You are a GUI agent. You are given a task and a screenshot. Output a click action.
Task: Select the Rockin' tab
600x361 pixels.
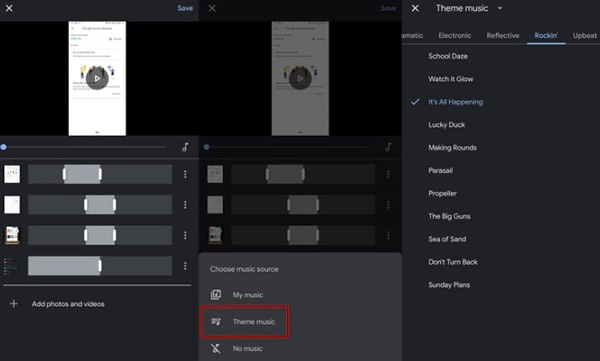tap(546, 36)
